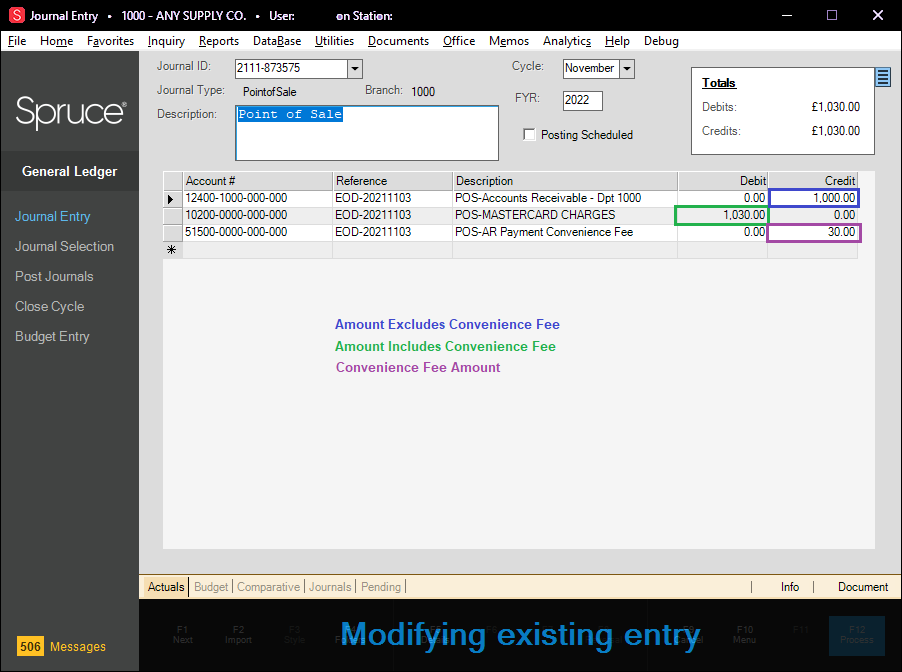Open the Cycle dropdown arrow
The image size is (902, 672).
coord(627,68)
